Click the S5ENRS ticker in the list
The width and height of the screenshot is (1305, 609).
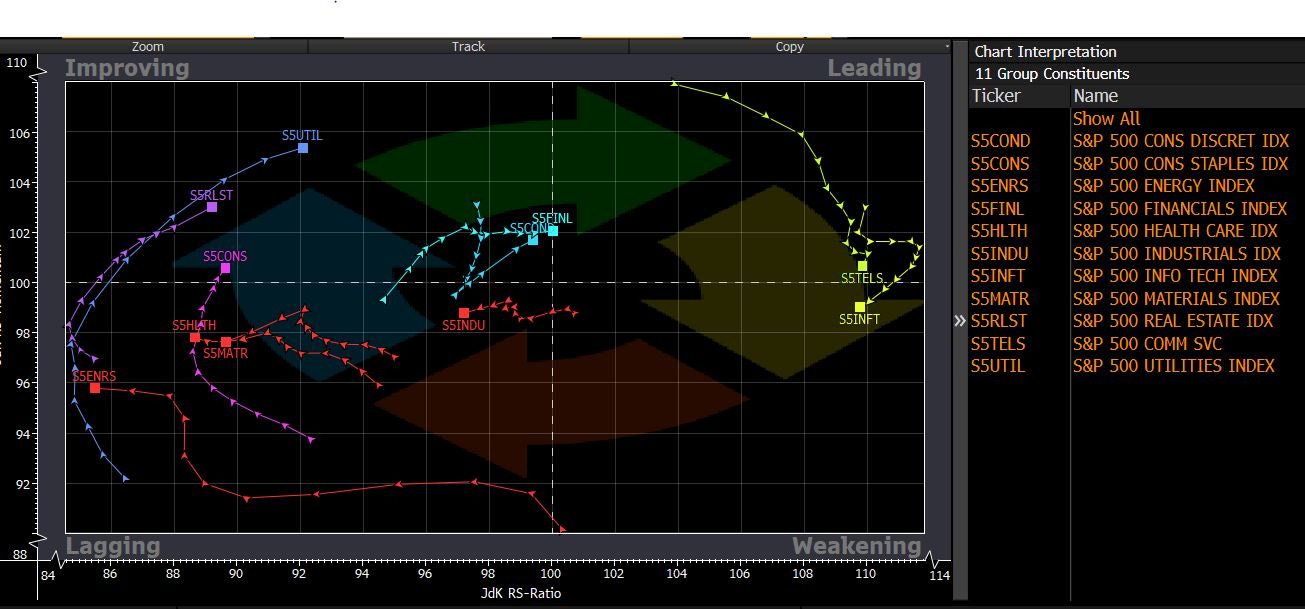(999, 186)
